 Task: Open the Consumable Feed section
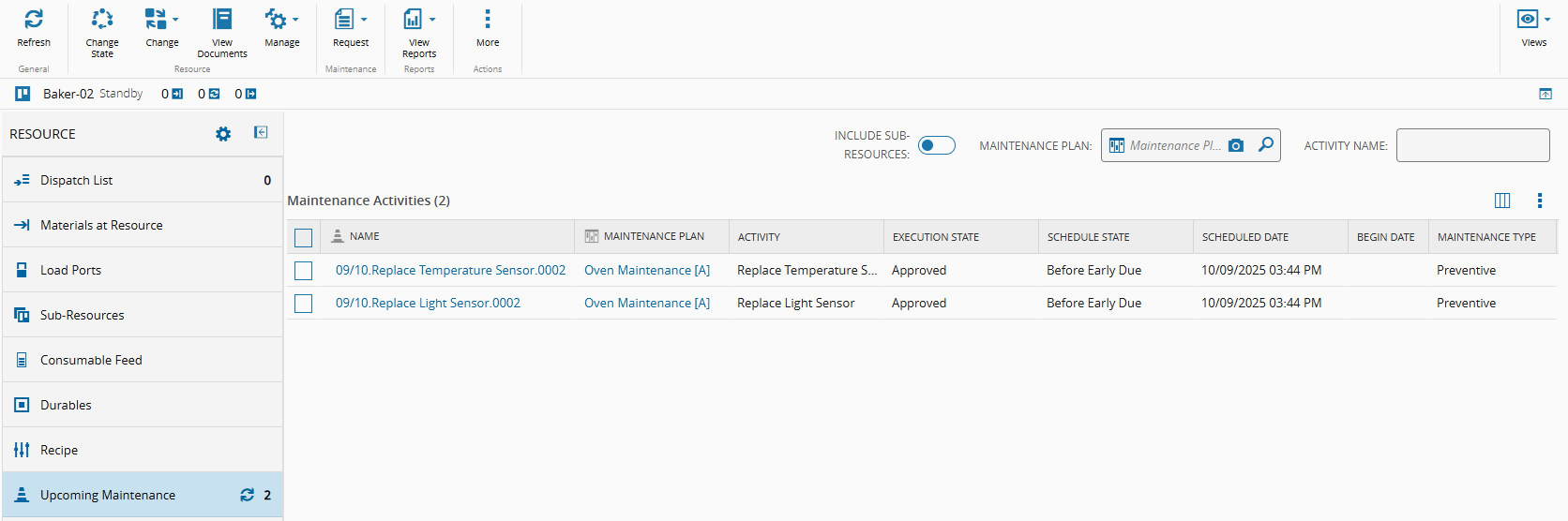point(143,360)
